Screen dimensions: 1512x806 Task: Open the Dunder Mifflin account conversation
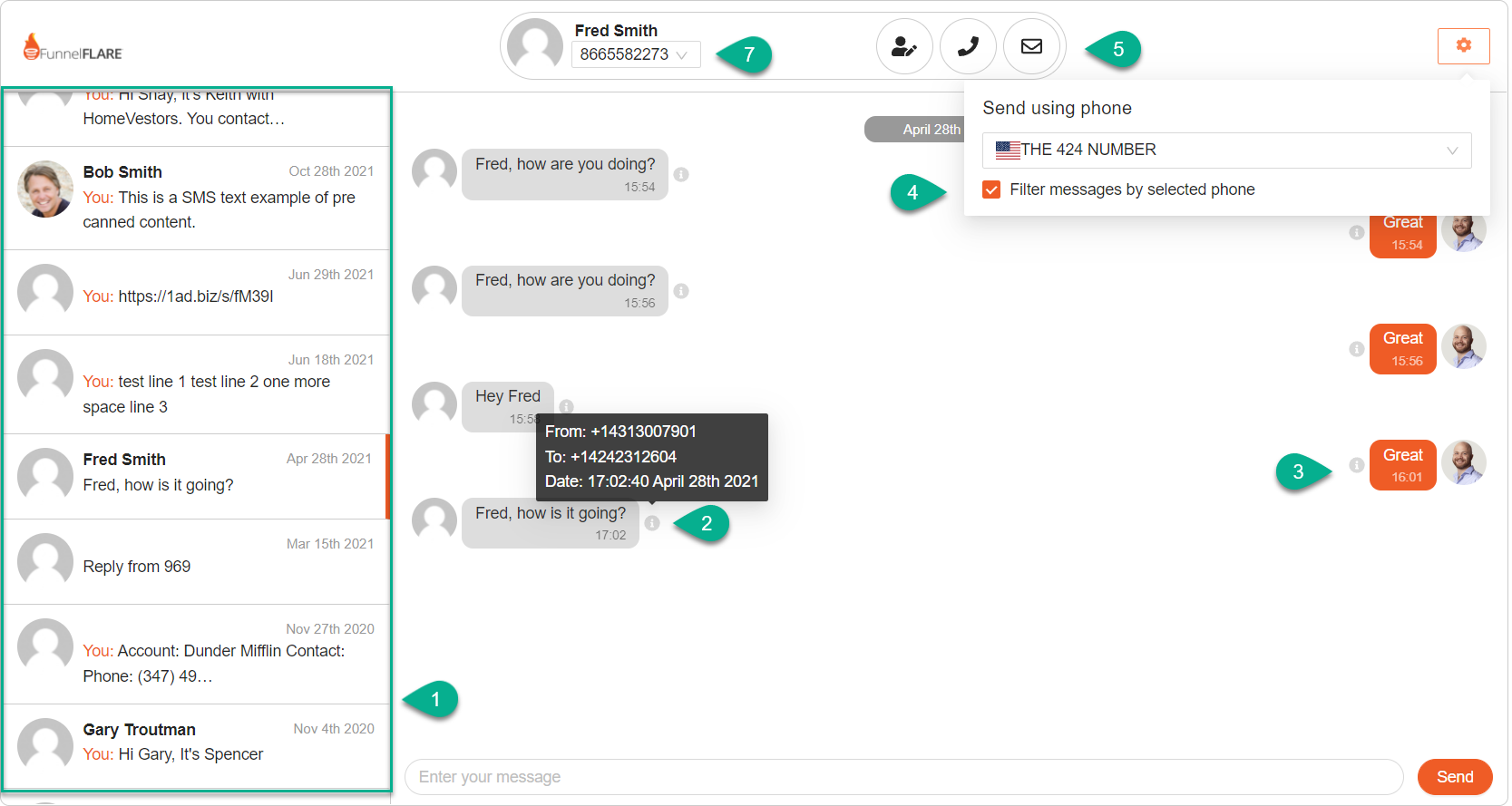click(196, 654)
